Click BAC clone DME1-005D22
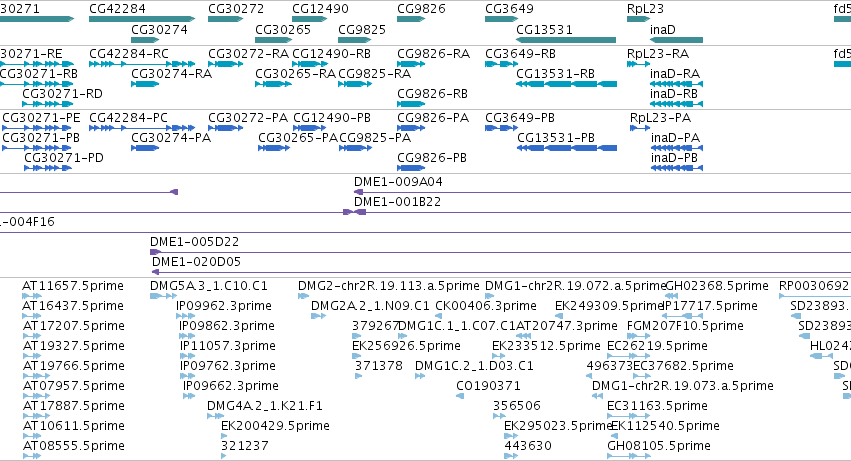This screenshot has width=851, height=461. point(194,242)
